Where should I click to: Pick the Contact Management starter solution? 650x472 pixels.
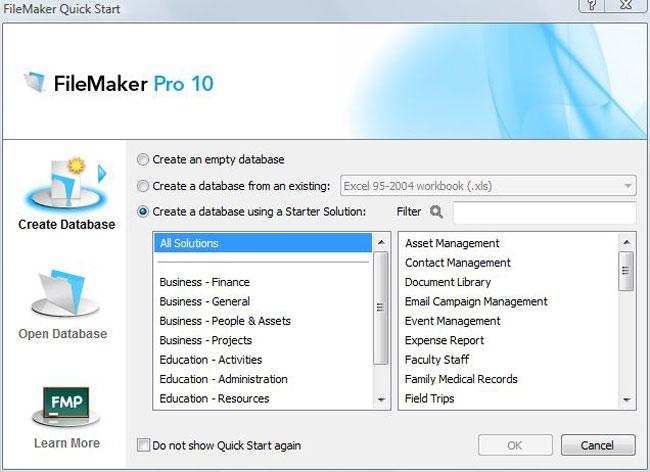[x=457, y=262]
